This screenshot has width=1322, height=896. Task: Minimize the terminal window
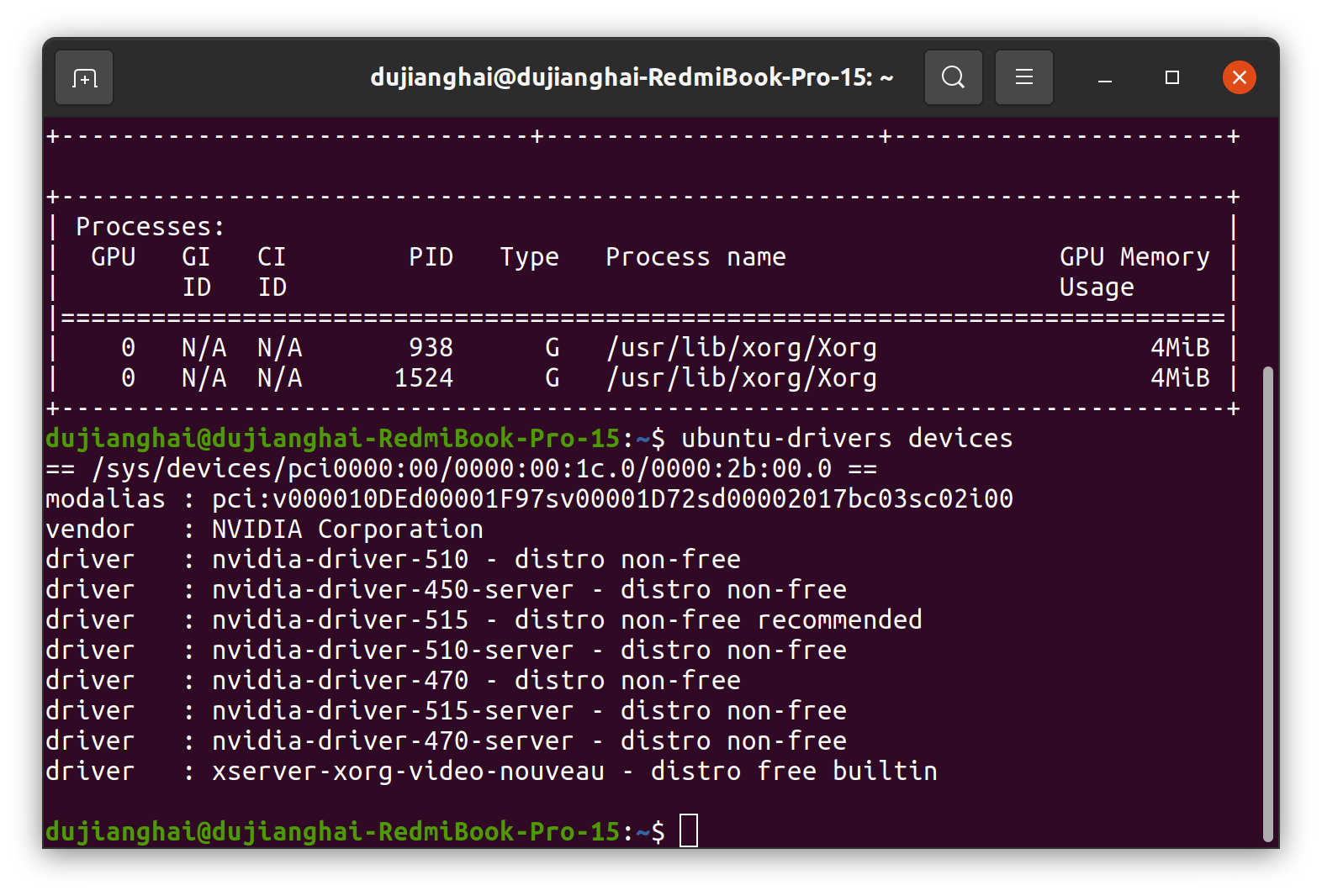click(x=1105, y=78)
